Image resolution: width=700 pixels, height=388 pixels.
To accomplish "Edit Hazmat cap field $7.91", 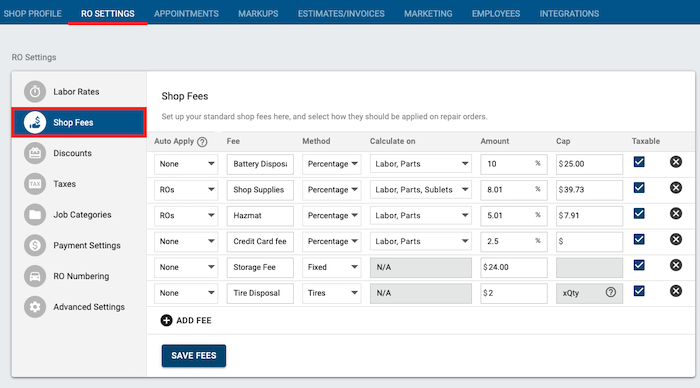I will pyautogui.click(x=589, y=216).
